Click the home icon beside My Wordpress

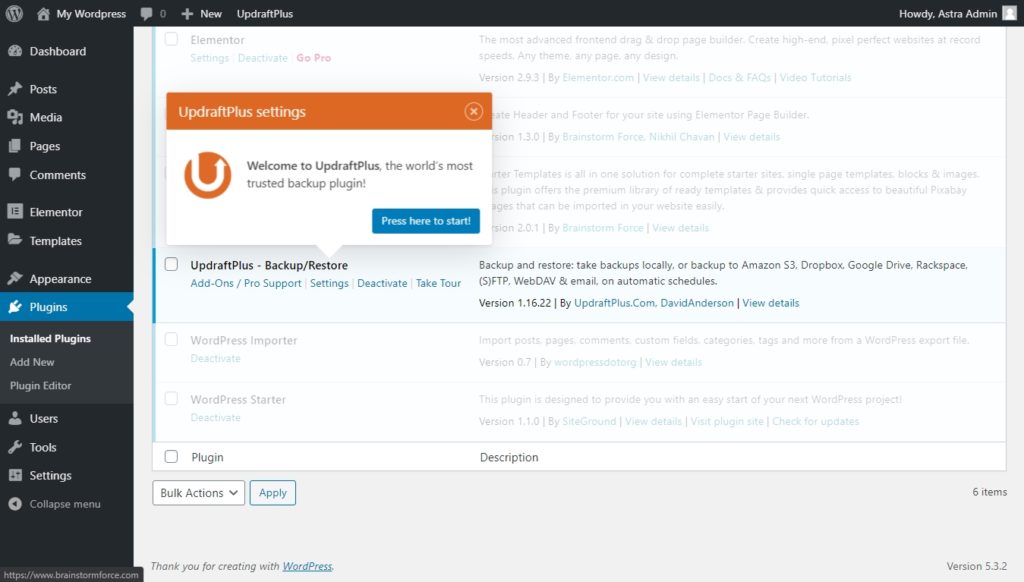(43, 13)
